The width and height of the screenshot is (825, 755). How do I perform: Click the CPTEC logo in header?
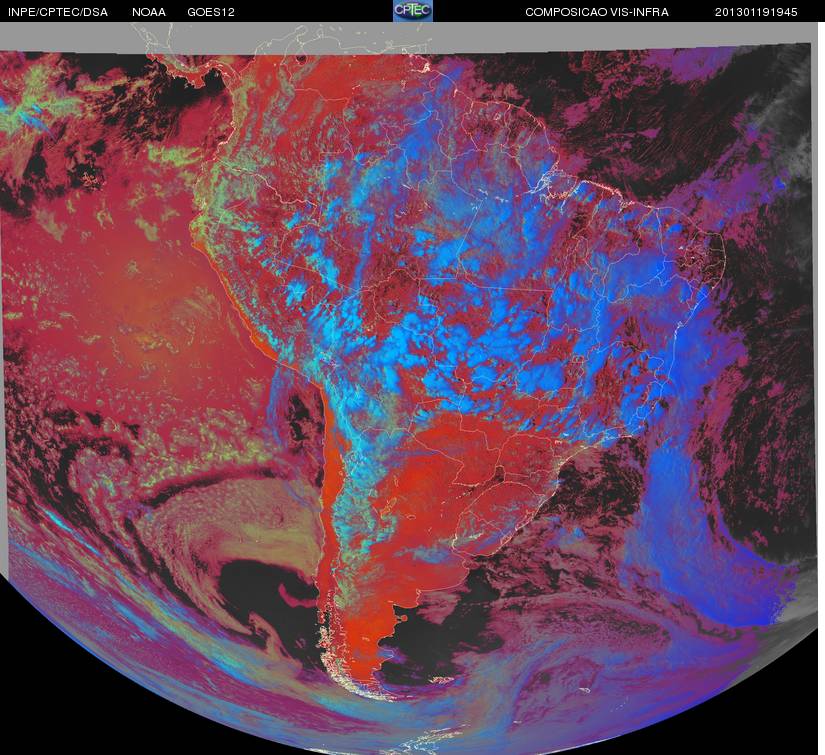tap(413, 11)
